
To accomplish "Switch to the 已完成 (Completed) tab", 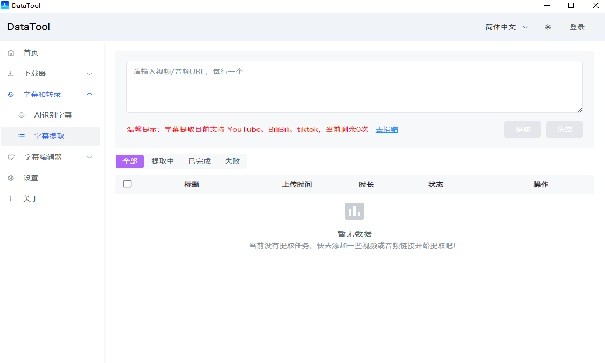I will pyautogui.click(x=199, y=161).
